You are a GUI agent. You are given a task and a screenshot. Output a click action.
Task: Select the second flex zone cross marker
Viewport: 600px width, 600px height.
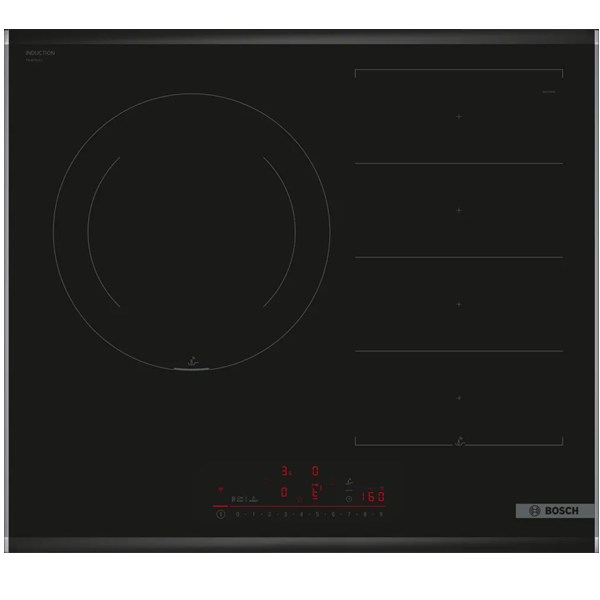click(459, 210)
